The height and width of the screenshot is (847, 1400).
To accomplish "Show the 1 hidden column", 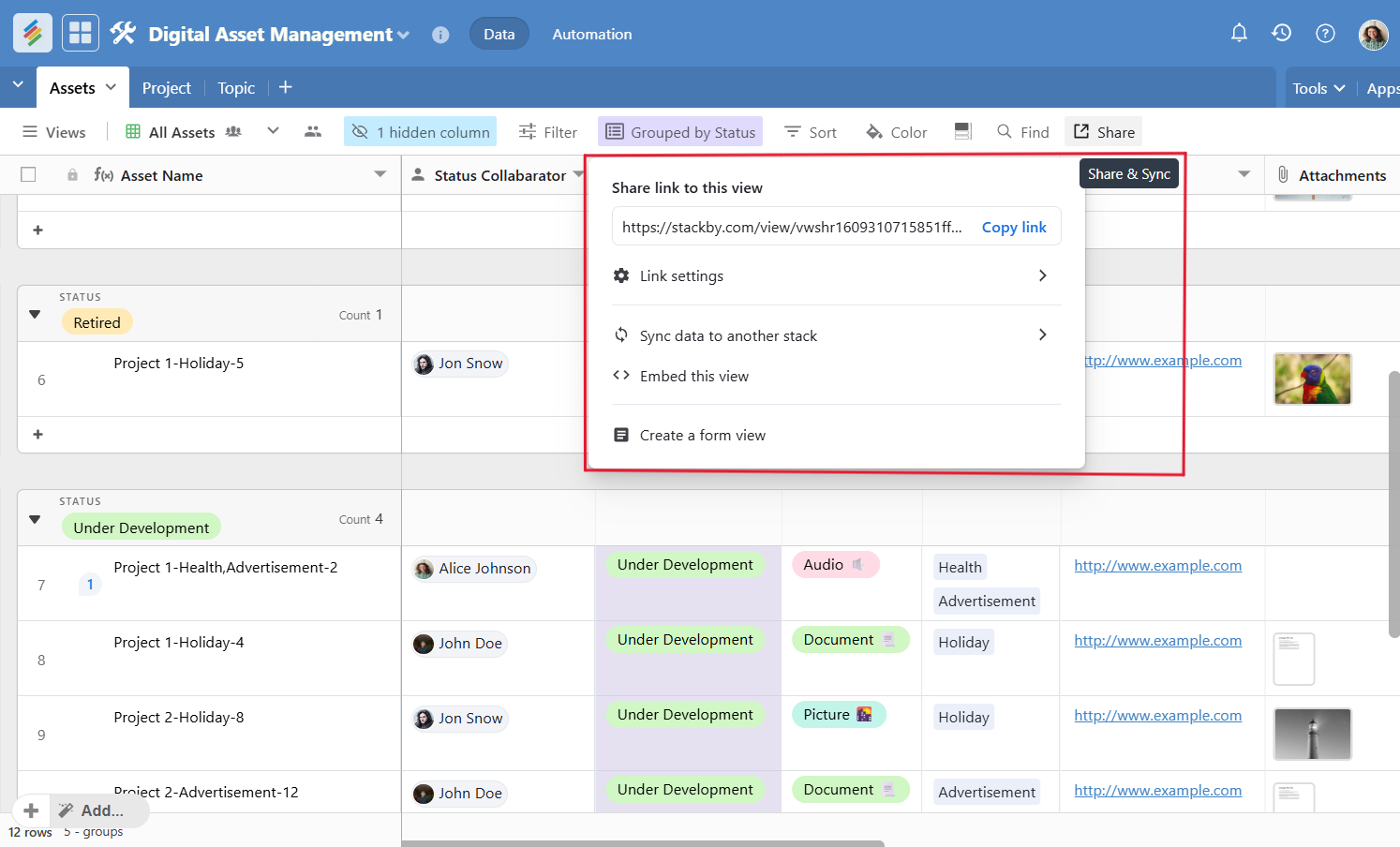I will (421, 132).
